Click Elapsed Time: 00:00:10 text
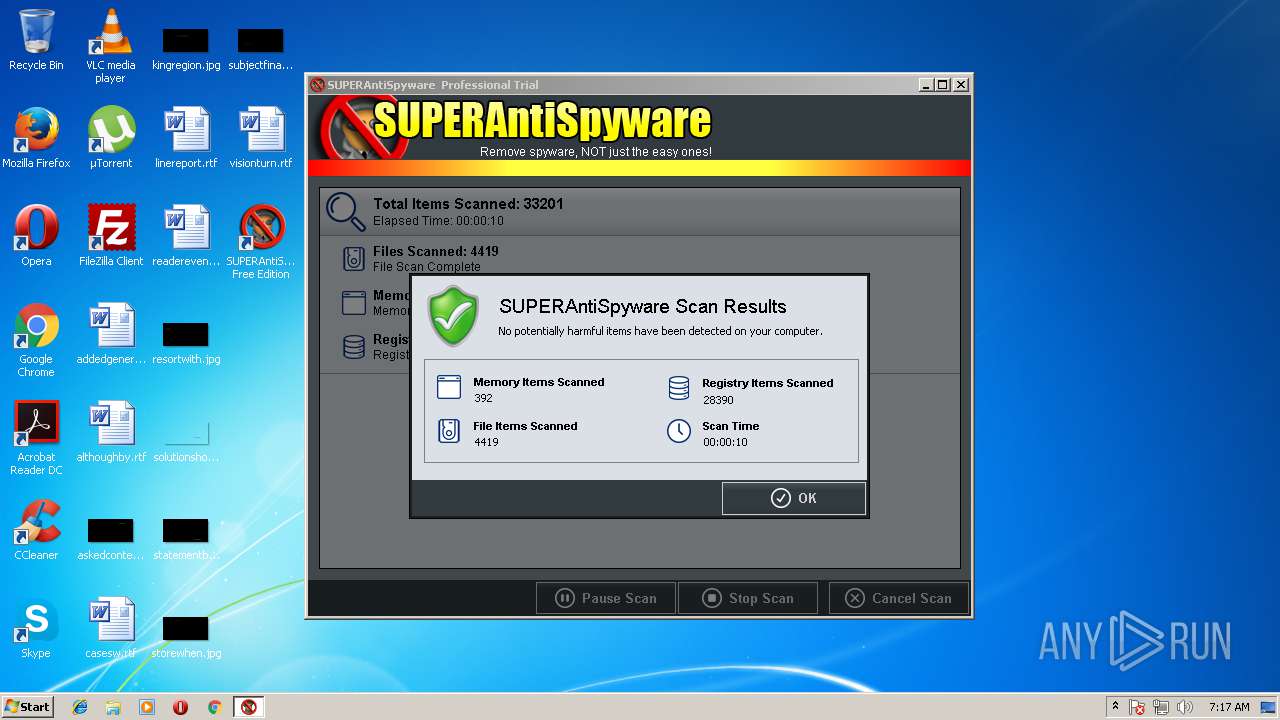The width and height of the screenshot is (1280, 720). 438,220
